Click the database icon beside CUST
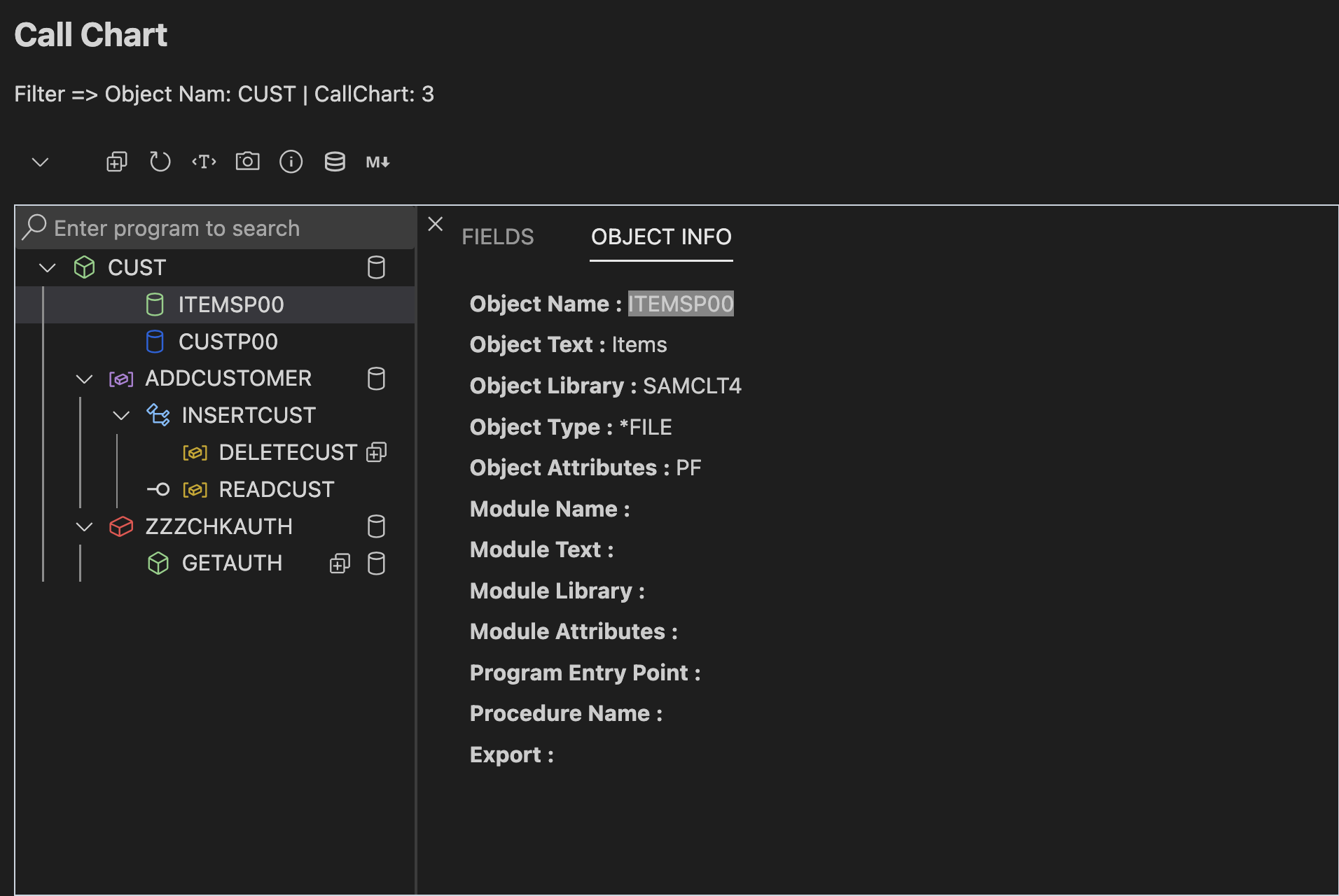The height and width of the screenshot is (896, 1339). pyautogui.click(x=376, y=267)
